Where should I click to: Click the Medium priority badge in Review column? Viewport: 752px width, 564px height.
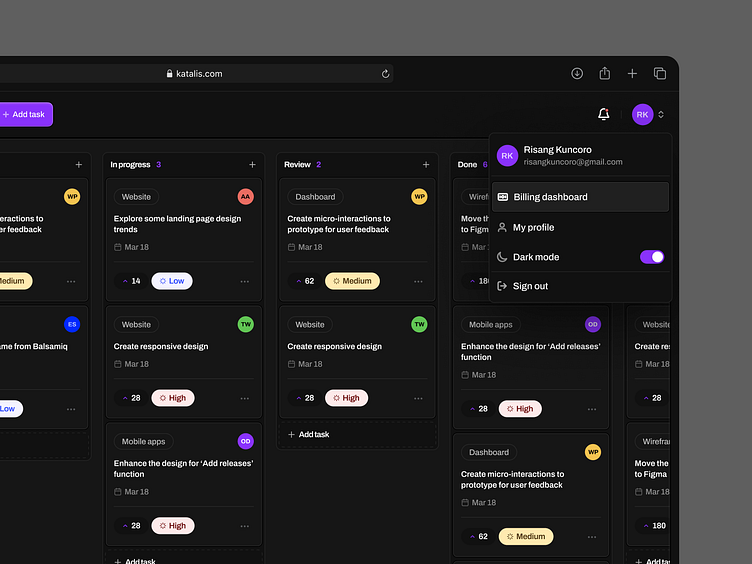click(352, 281)
